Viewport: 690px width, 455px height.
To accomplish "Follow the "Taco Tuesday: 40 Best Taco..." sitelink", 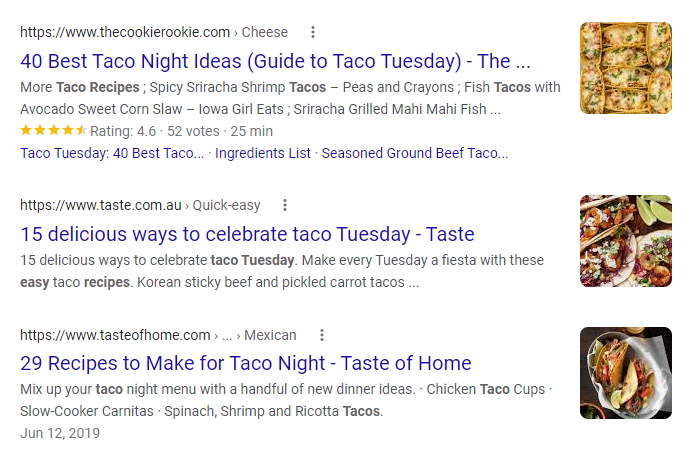I will pyautogui.click(x=113, y=153).
